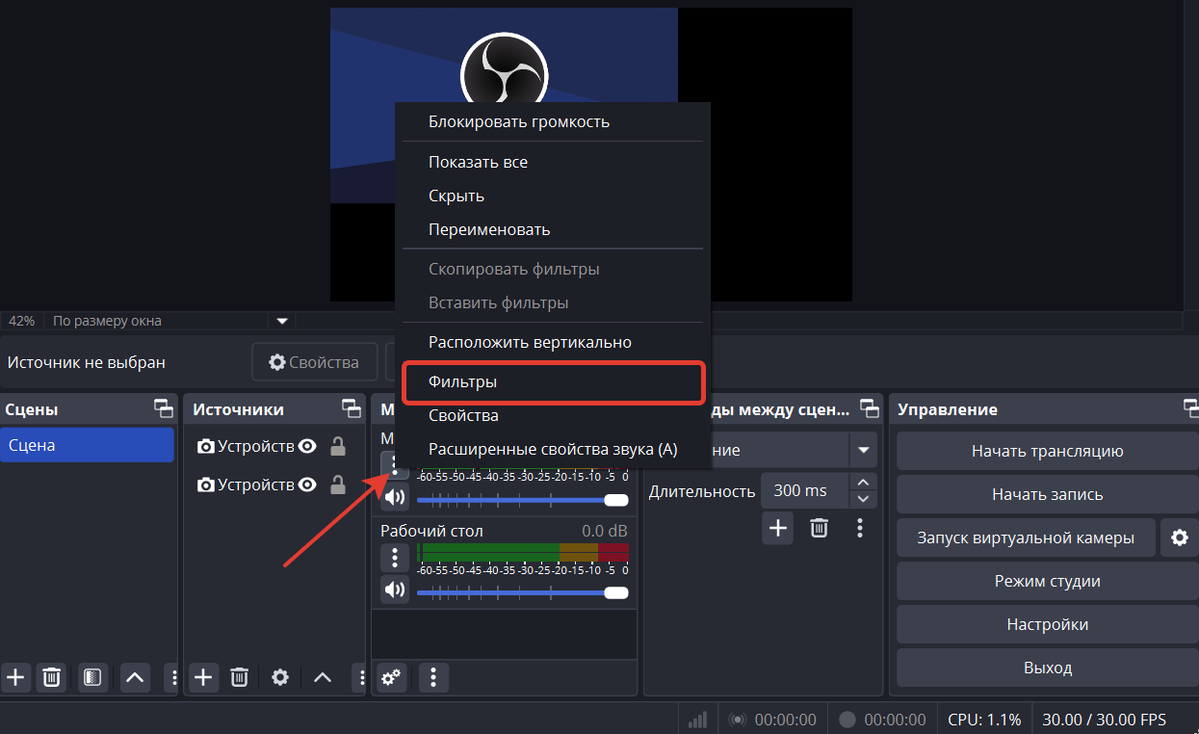1199x734 pixels.
Task: Hide the first source with its eye icon
Action: [x=308, y=447]
